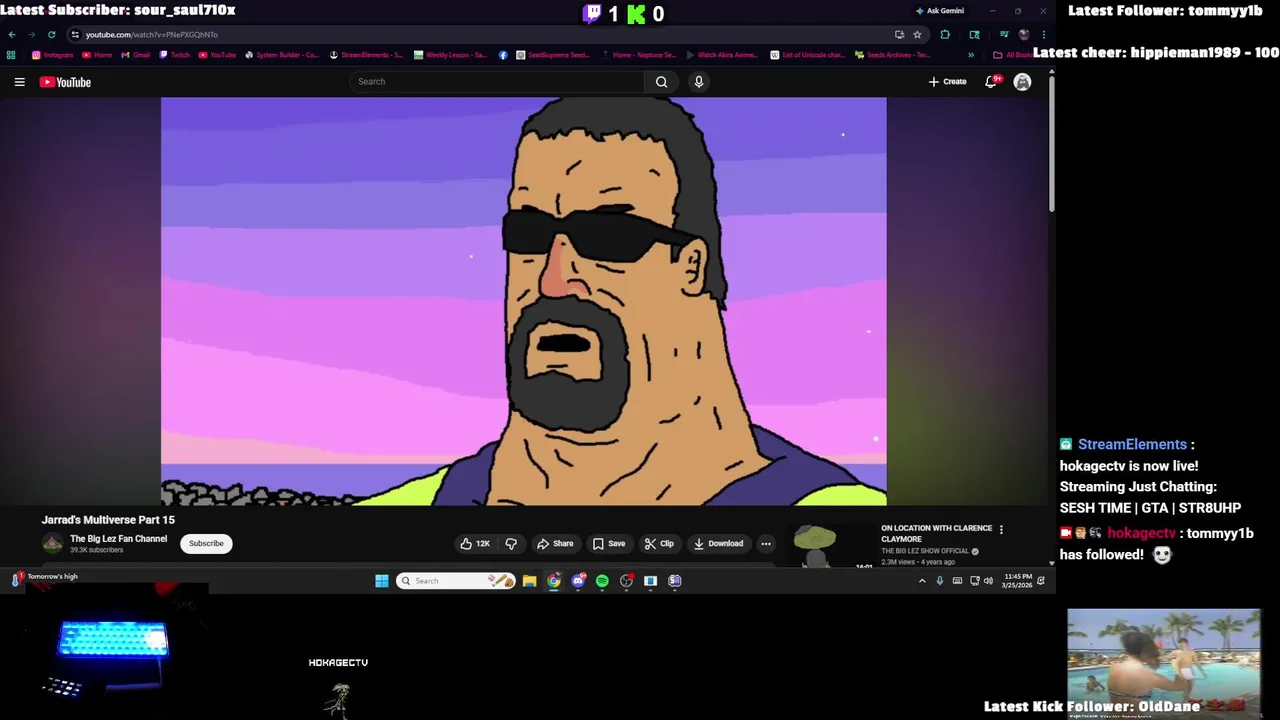Open the Gmail bookmark

click(136, 55)
